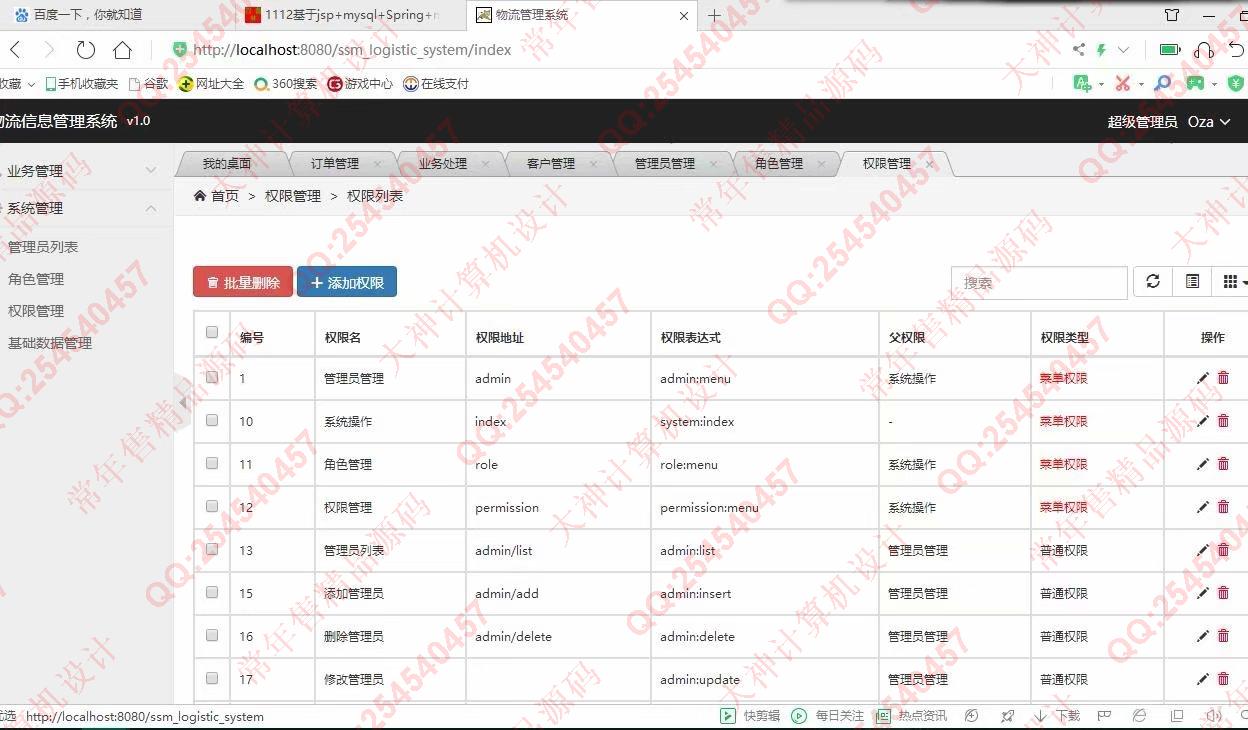Toggle the select-all checkbox in the table header
The image size is (1248, 730).
(212, 332)
